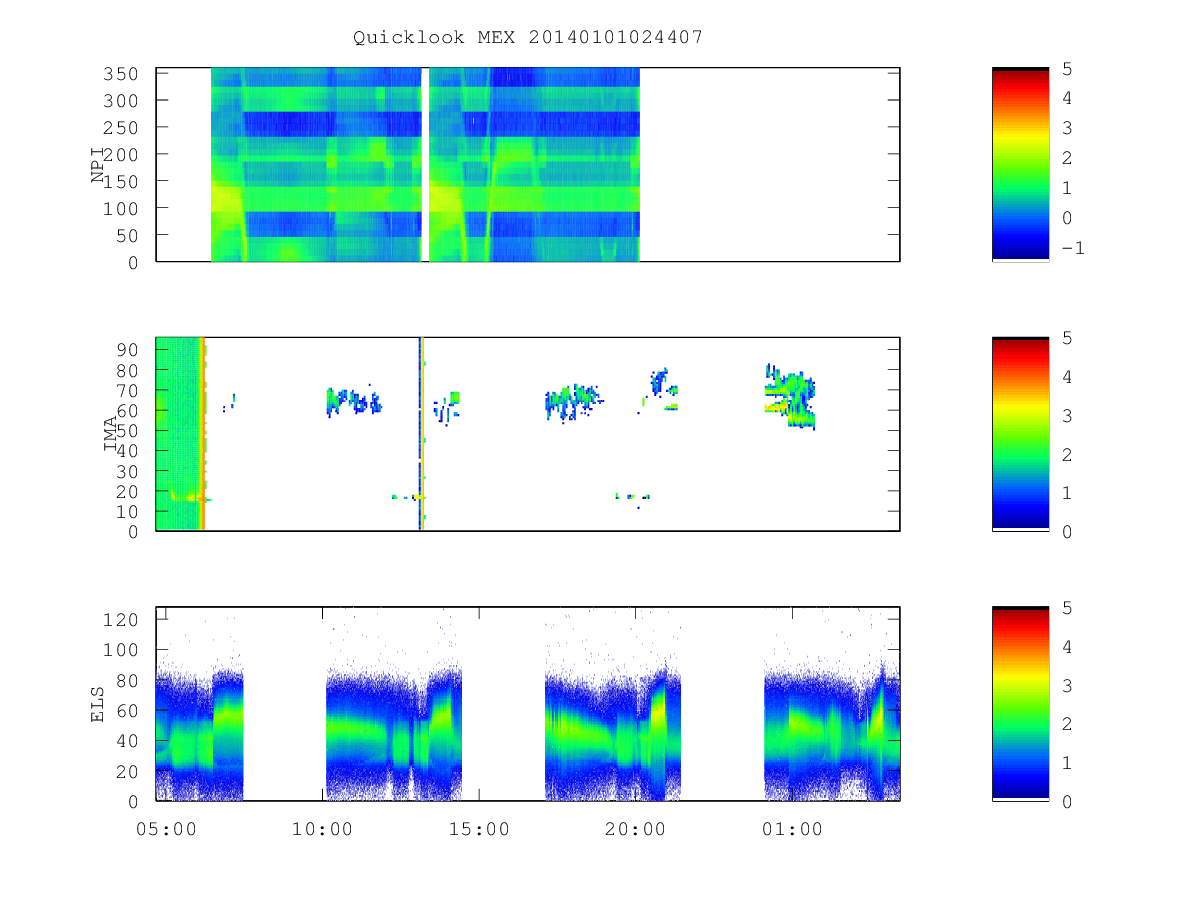Click the 10:00 time tick label

coord(322,829)
